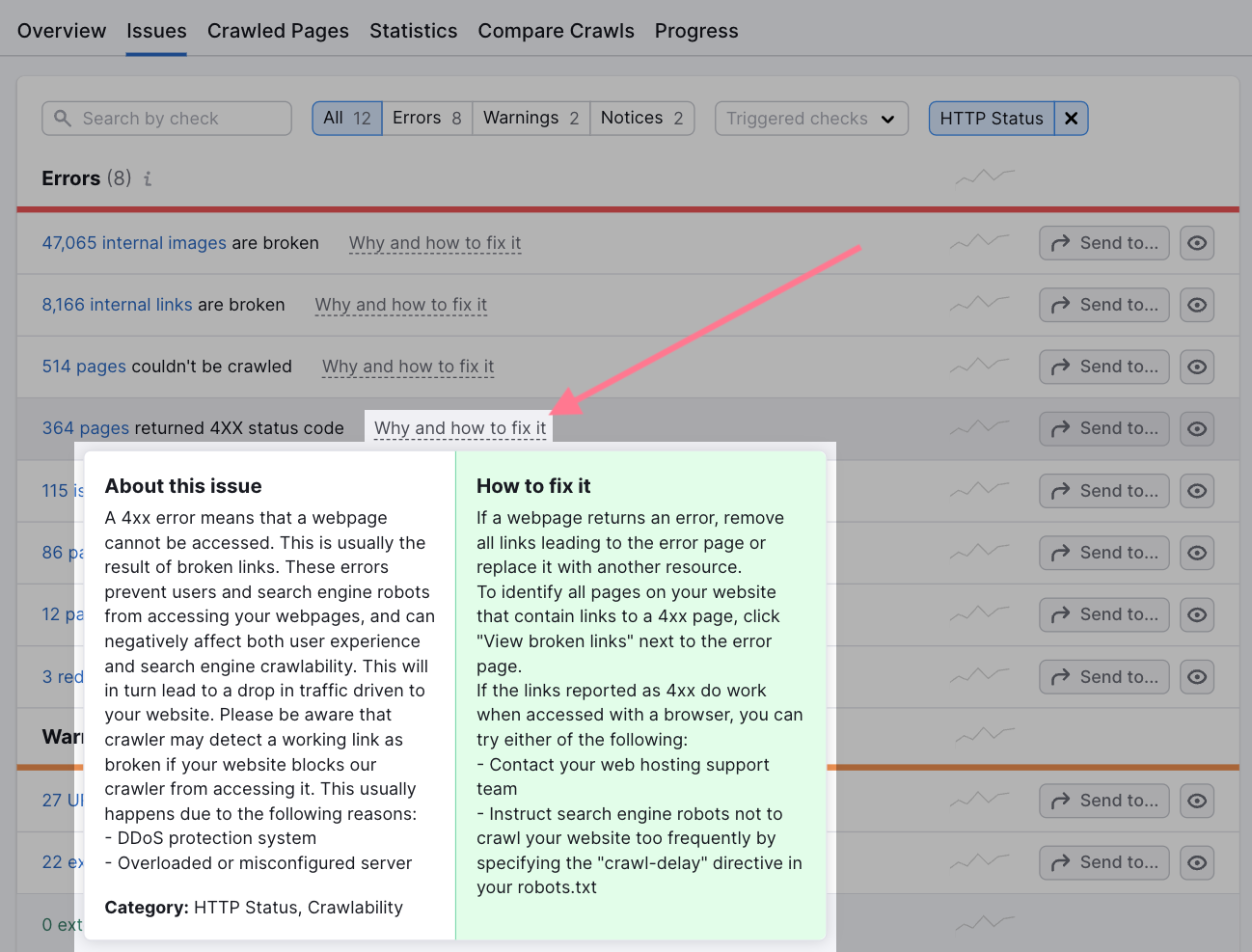
Task: Click the Category: HTTP Status, Crawlability text
Action: point(254,908)
